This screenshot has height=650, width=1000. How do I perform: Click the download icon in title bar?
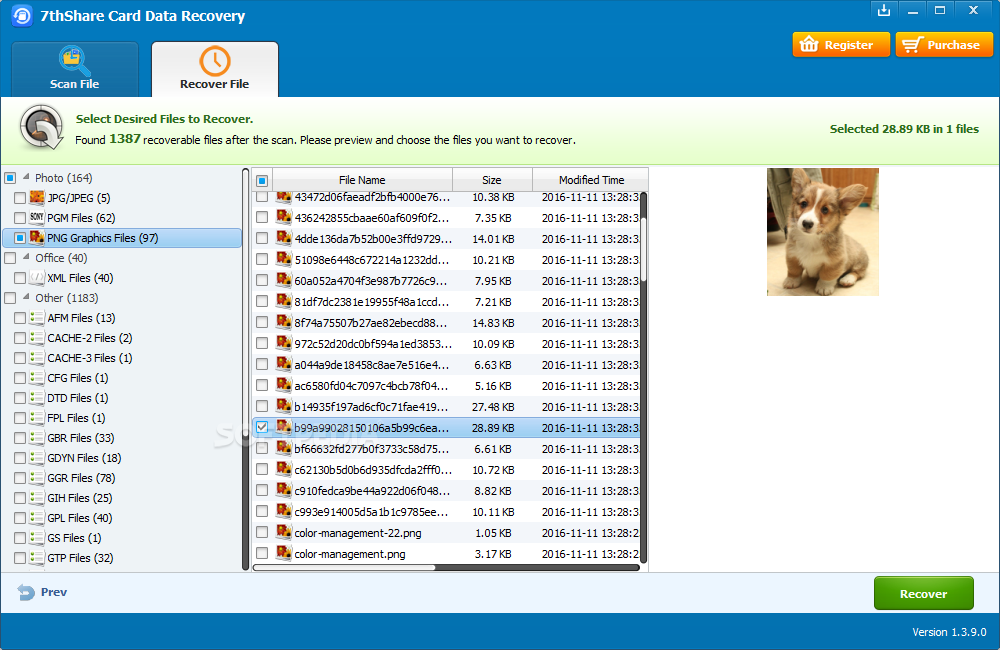tap(884, 10)
